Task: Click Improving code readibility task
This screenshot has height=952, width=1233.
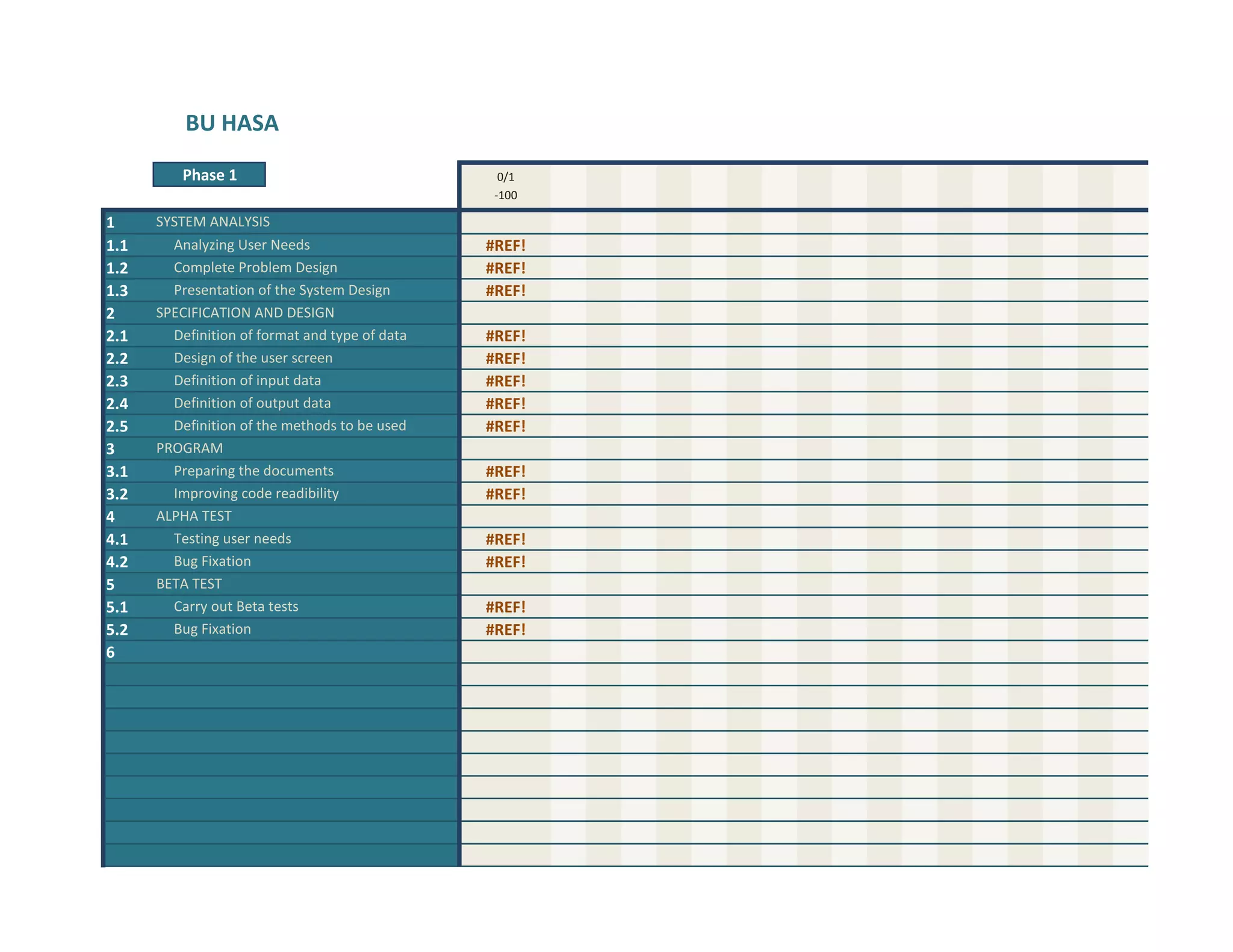Action: click(x=256, y=493)
